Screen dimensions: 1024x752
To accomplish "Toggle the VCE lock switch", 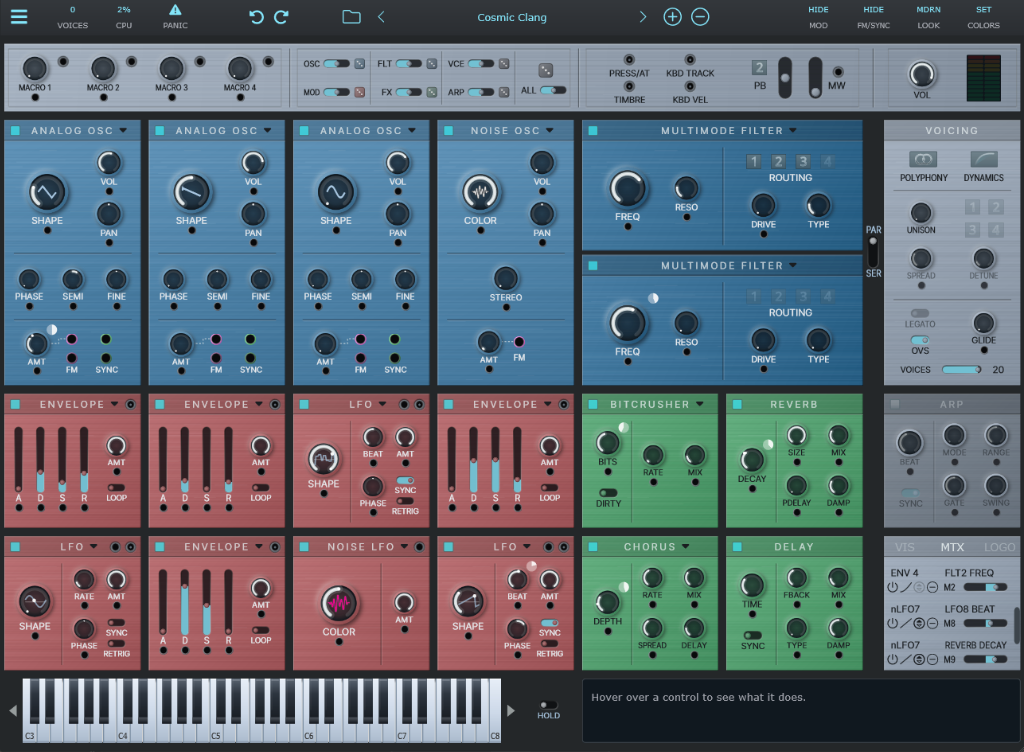I will (x=481, y=64).
